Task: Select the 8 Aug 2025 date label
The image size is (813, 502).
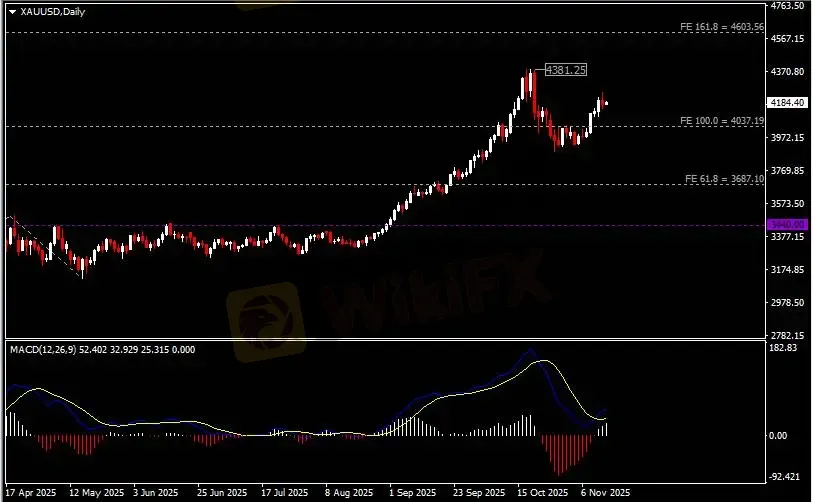Action: pos(349,493)
